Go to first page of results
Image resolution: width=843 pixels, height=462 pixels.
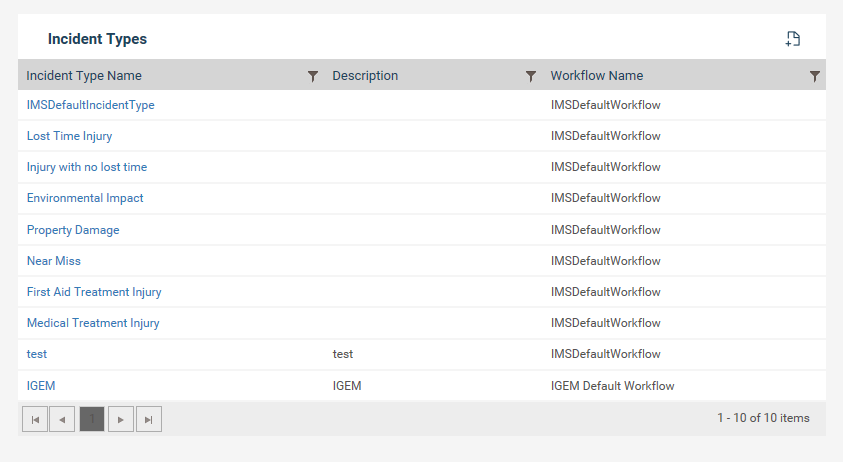point(35,420)
